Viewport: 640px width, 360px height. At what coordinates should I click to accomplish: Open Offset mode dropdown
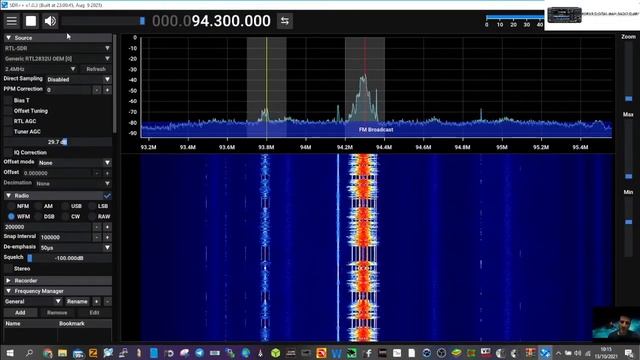(74, 163)
